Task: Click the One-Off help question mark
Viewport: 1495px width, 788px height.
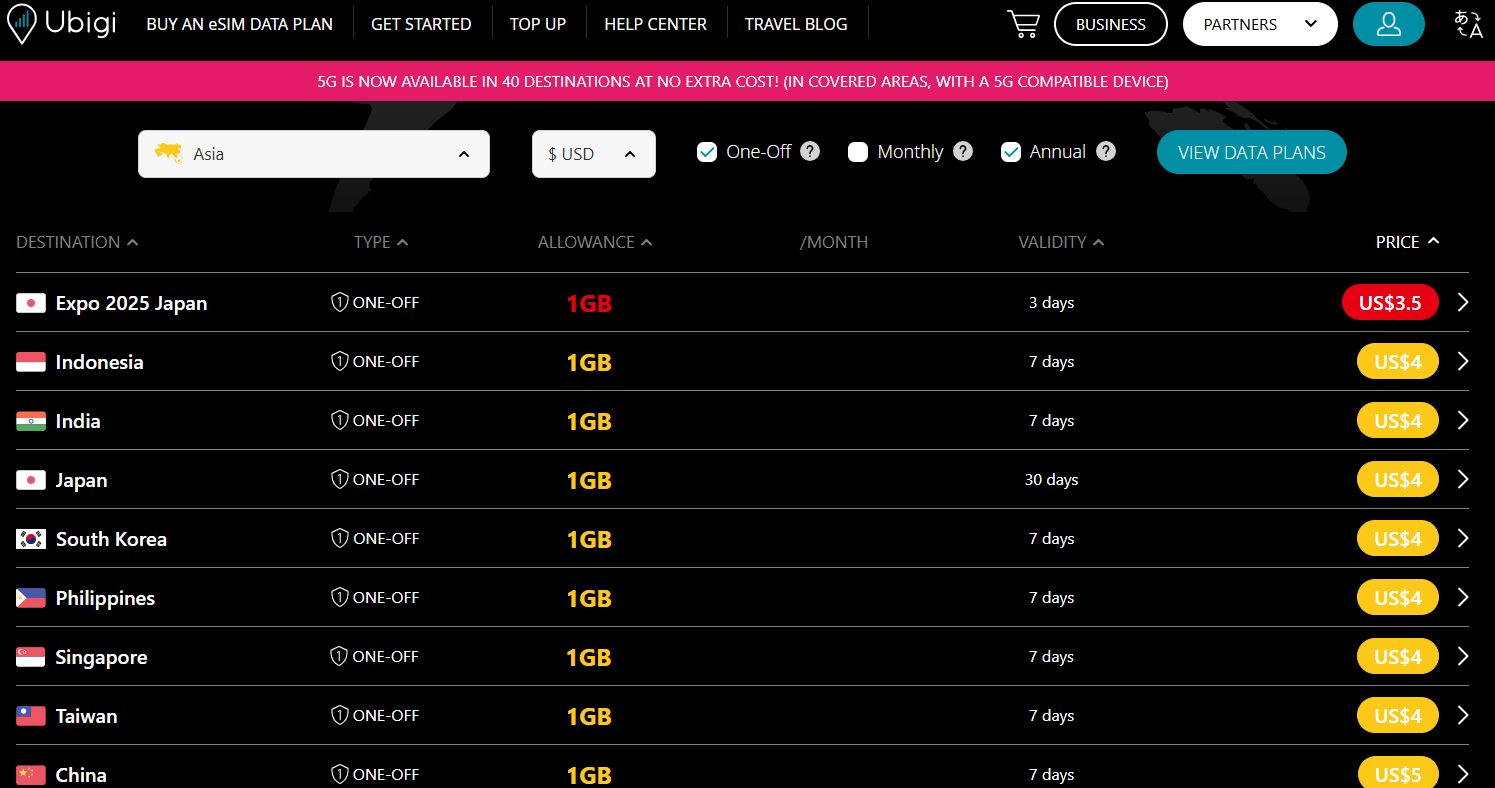Action: [811, 151]
